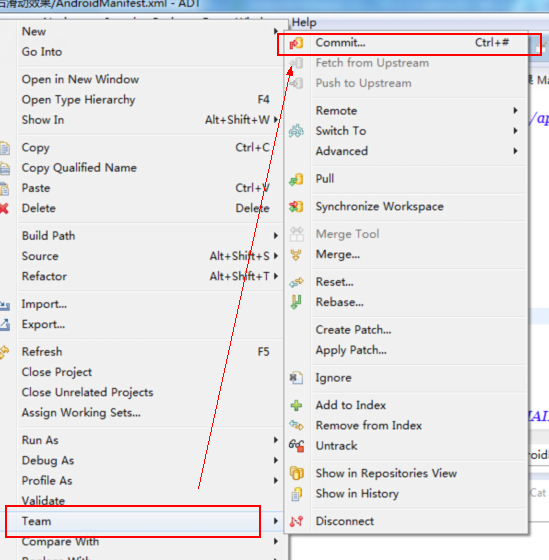Expand the Advanced submenu arrow
The width and height of the screenshot is (549, 560).
pyautogui.click(x=515, y=151)
